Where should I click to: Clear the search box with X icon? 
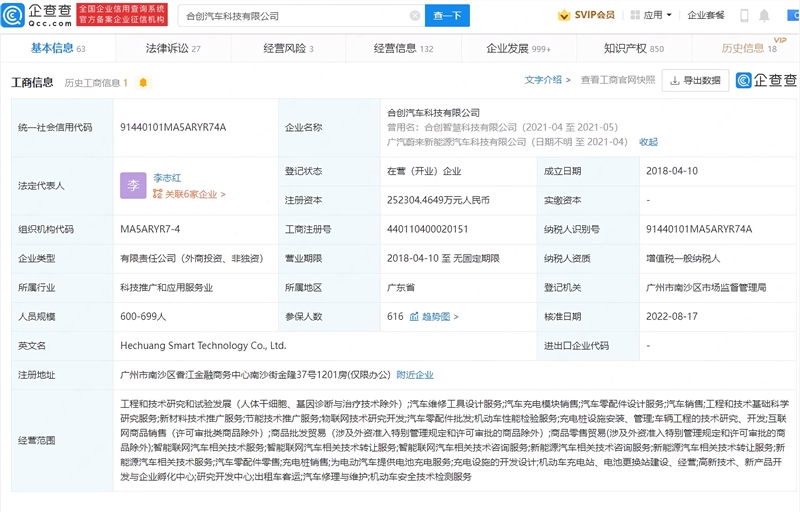415,16
